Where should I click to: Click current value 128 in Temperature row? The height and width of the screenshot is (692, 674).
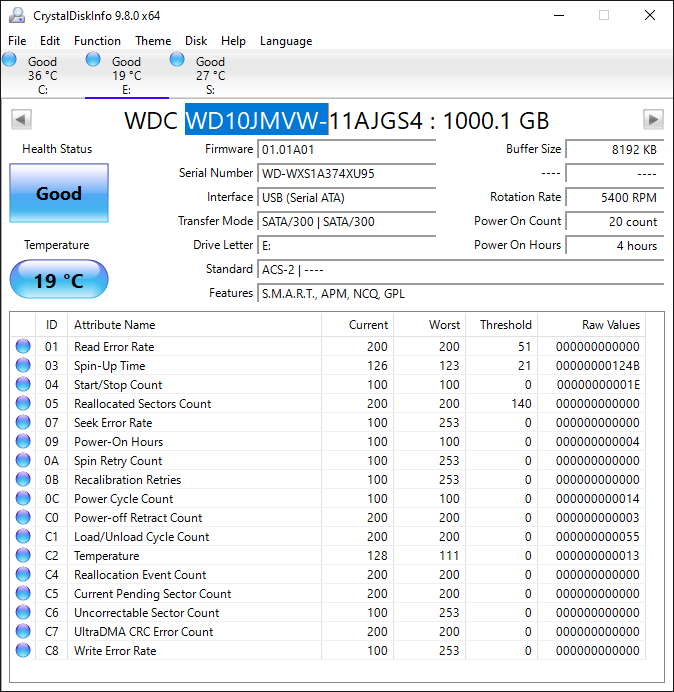click(x=377, y=556)
